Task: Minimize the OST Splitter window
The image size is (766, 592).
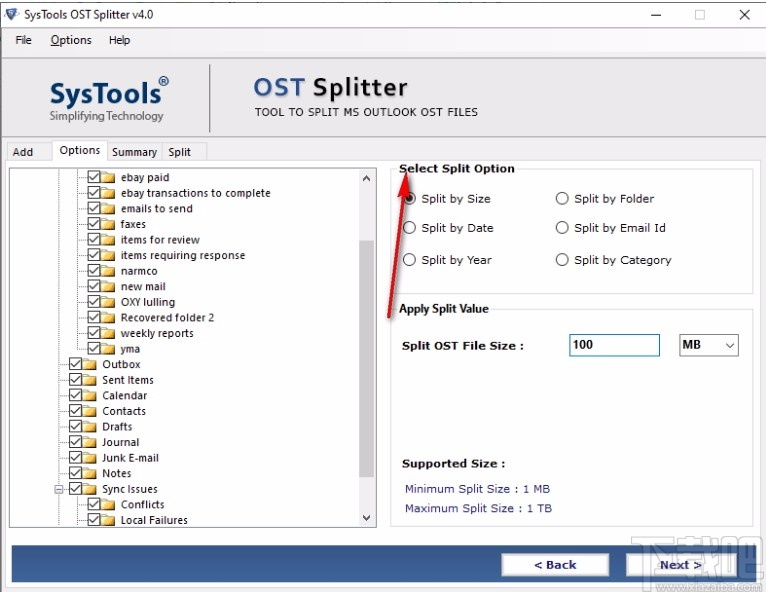Action: click(x=656, y=15)
